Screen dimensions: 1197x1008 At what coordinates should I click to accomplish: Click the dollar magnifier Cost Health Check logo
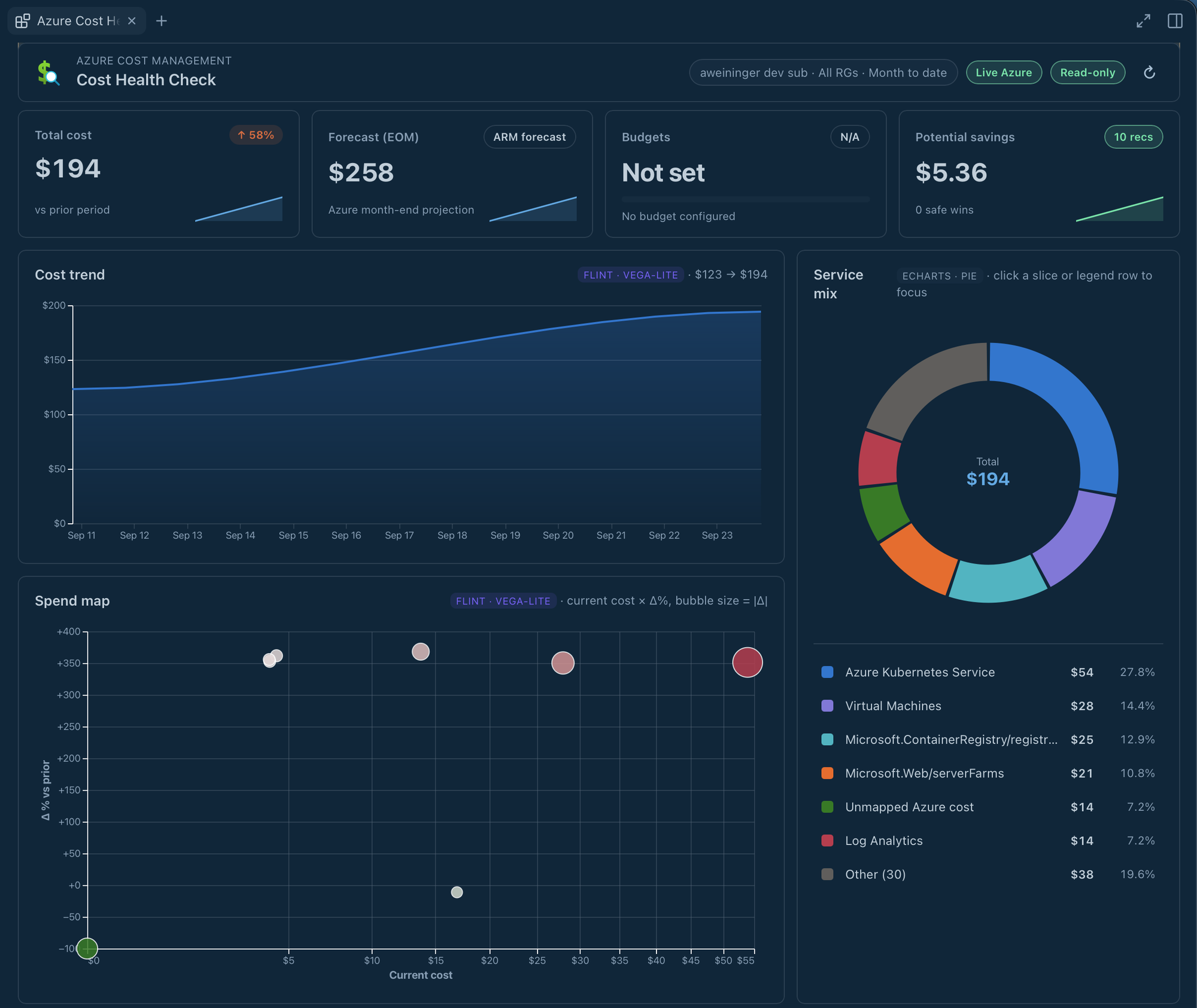click(48, 72)
